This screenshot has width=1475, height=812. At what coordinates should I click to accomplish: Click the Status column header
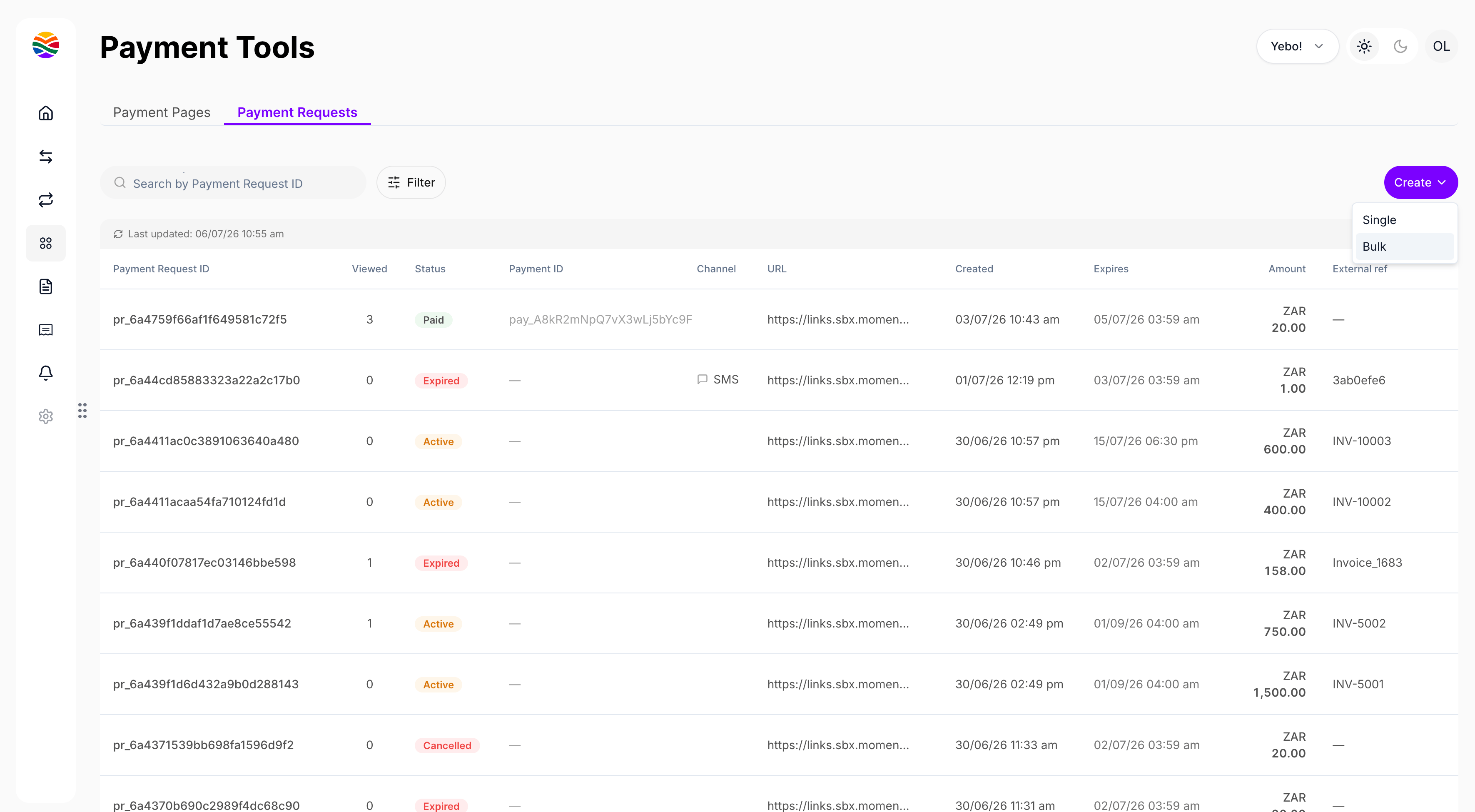430,269
